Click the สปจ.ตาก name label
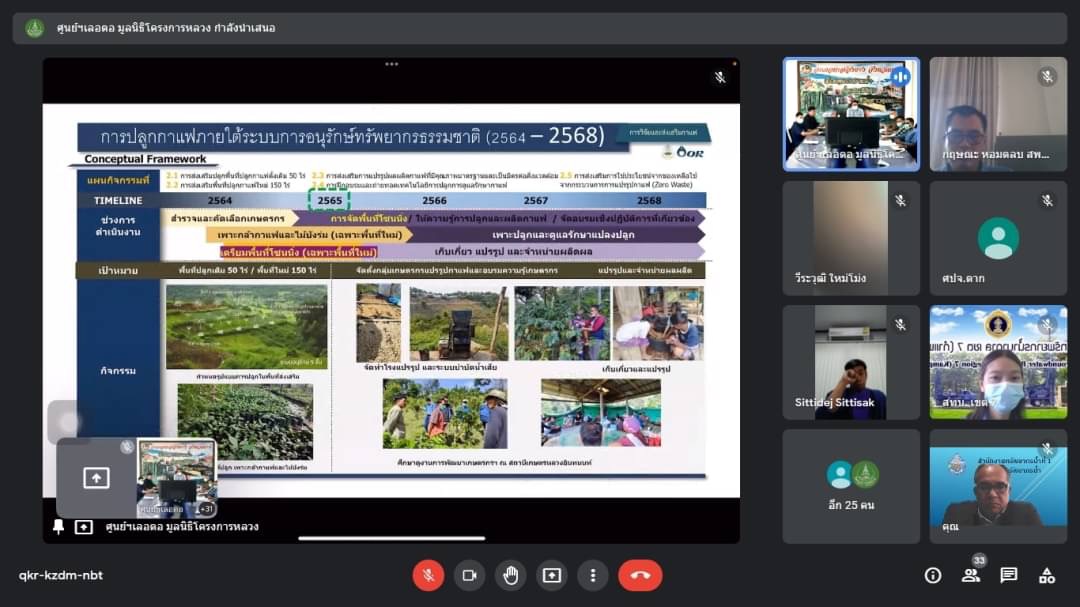The image size is (1080, 607). click(x=963, y=278)
